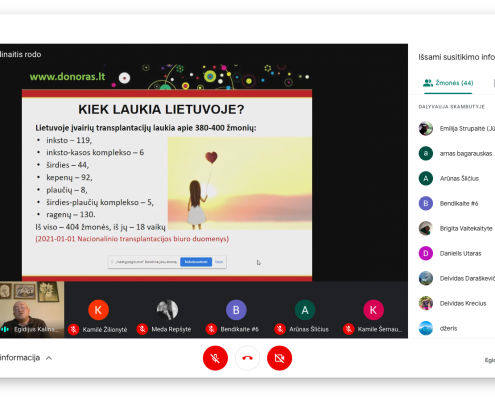This screenshot has height=400, width=495.
Task: Click the link next to the blue share-bar button
Action: [x=219, y=262]
